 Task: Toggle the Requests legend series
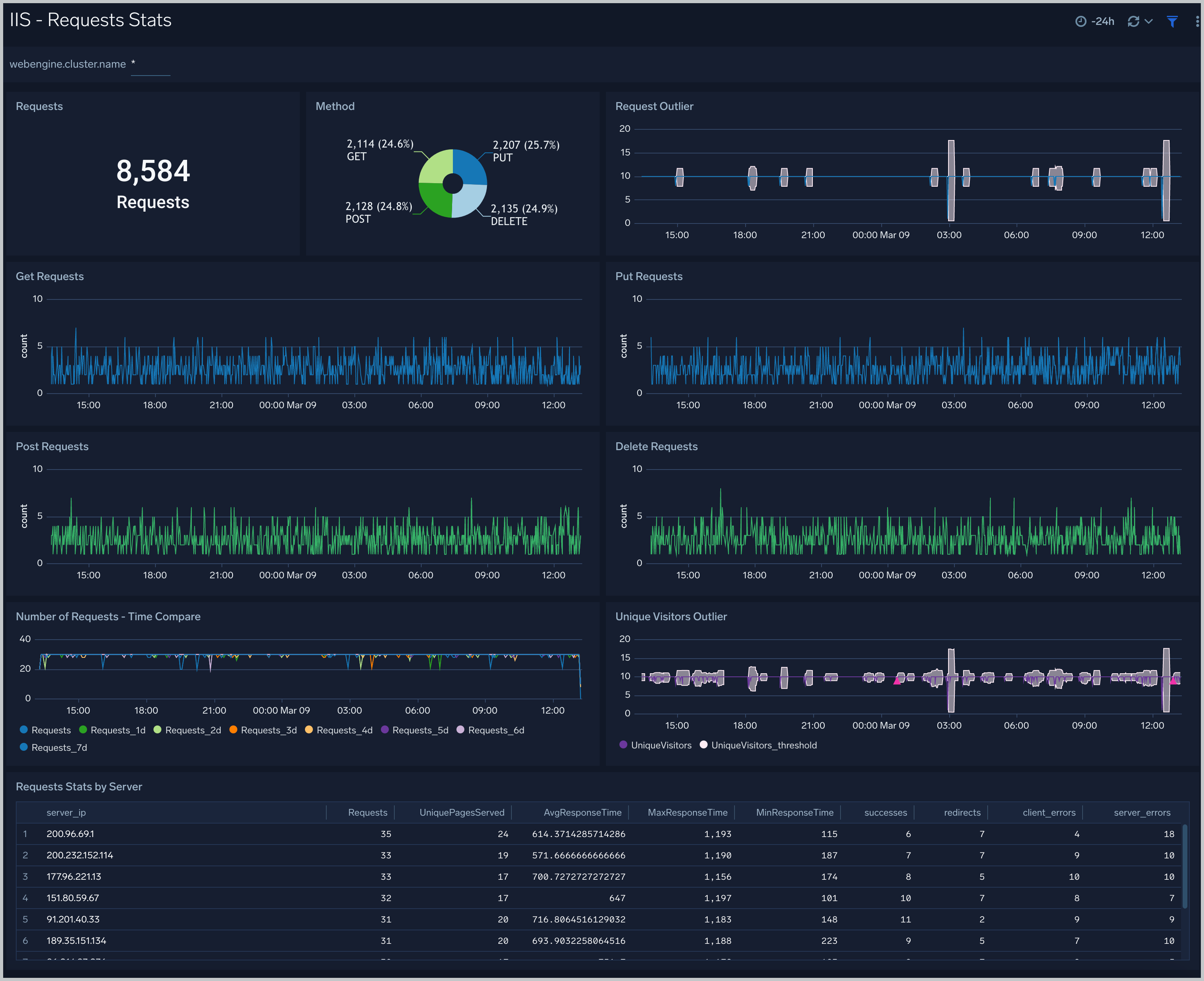pyautogui.click(x=45, y=730)
